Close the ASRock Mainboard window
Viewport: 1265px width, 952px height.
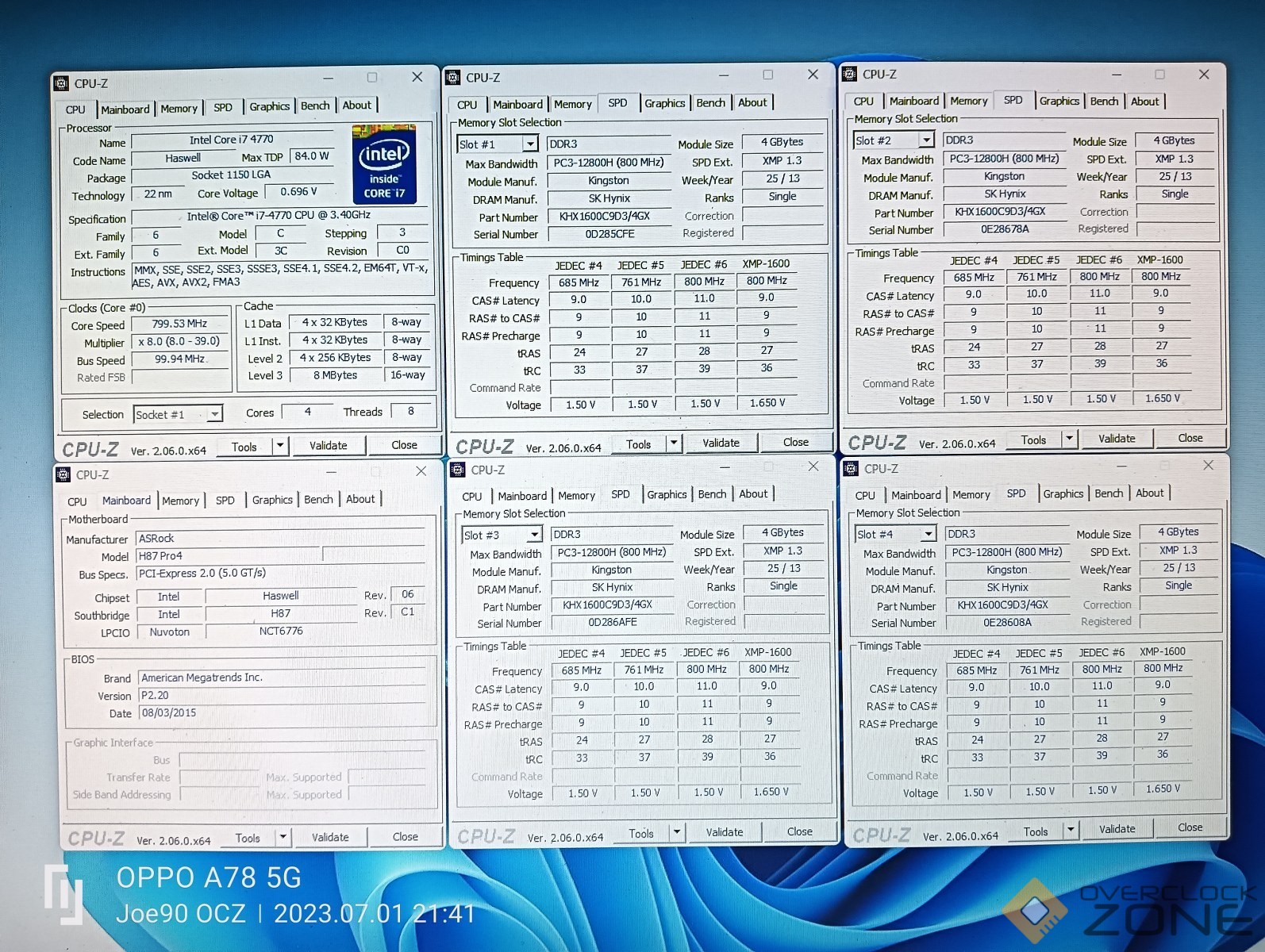pyautogui.click(x=421, y=471)
